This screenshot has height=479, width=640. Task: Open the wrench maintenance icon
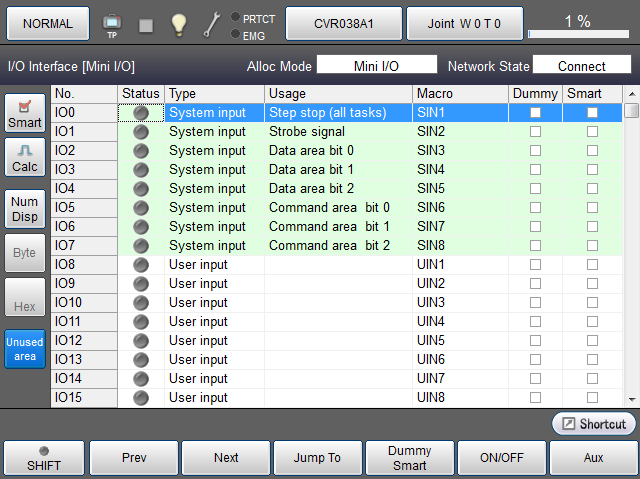tap(211, 23)
